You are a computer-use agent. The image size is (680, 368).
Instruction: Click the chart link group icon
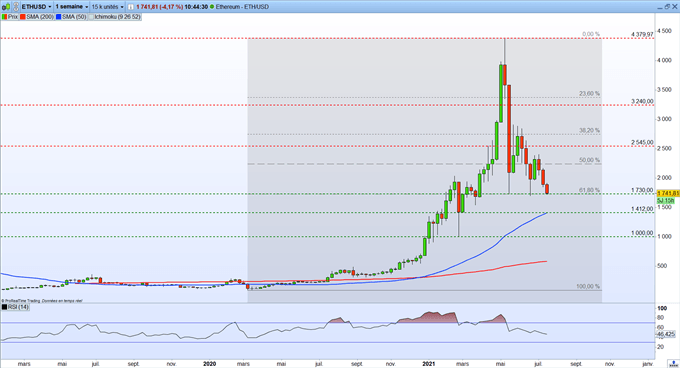pyautogui.click(x=16, y=7)
